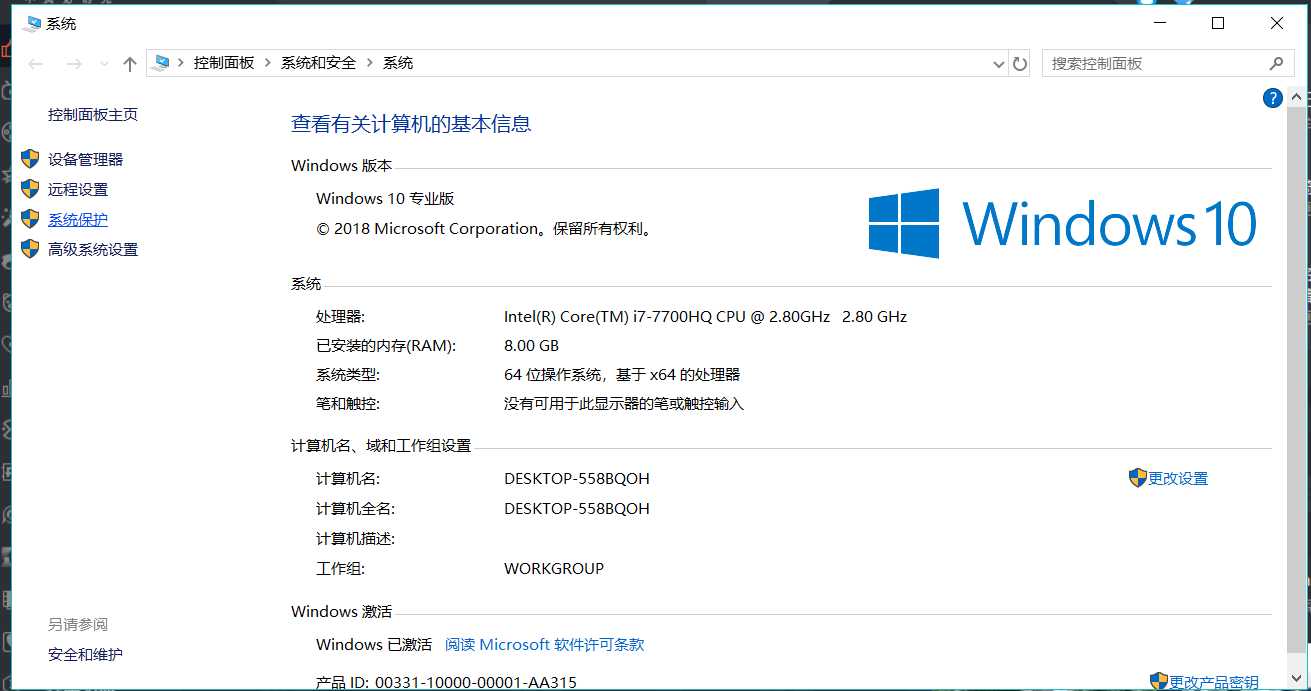Click the shield icon beside 系统保护
Screen dimensions: 1311x691
click(x=30, y=219)
